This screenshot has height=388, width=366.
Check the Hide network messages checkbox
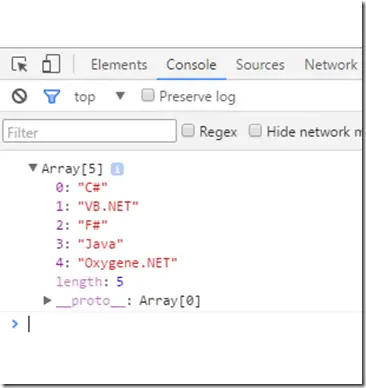[x=255, y=130]
